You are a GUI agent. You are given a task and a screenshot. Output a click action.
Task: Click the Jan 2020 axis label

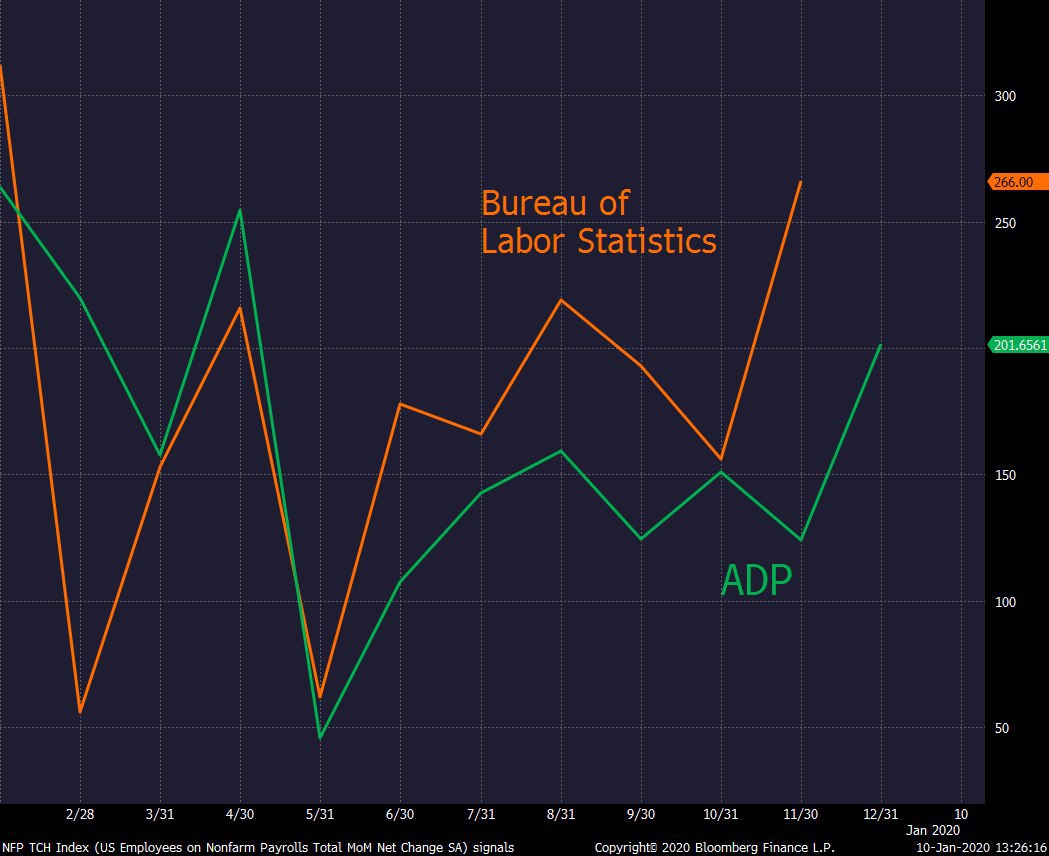(933, 830)
